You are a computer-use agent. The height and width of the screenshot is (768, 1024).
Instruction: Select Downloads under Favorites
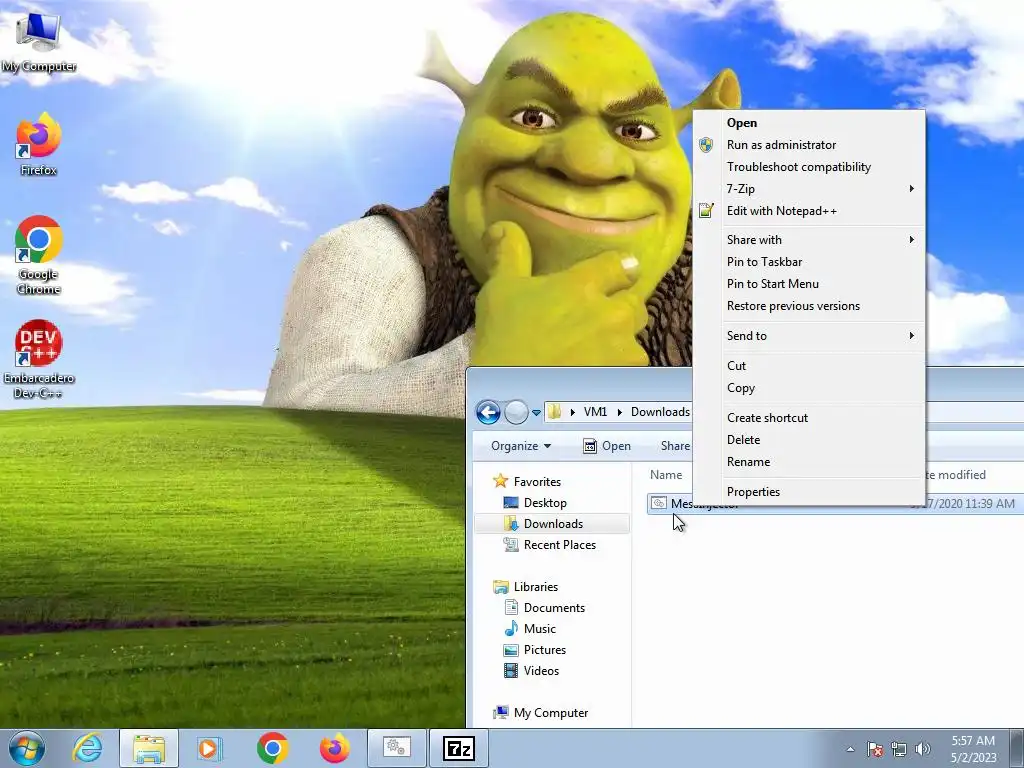click(543, 523)
